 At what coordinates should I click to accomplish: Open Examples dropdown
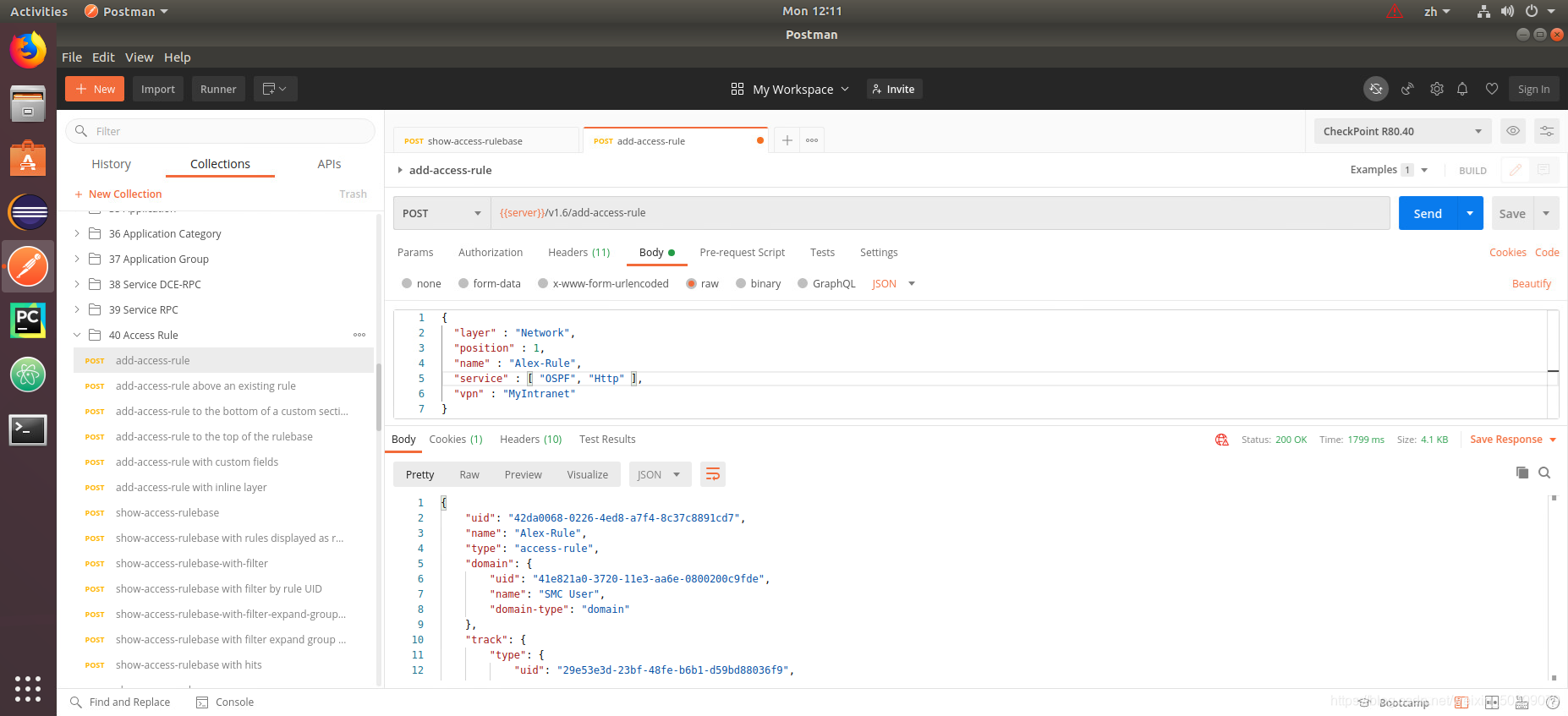coord(1389,170)
